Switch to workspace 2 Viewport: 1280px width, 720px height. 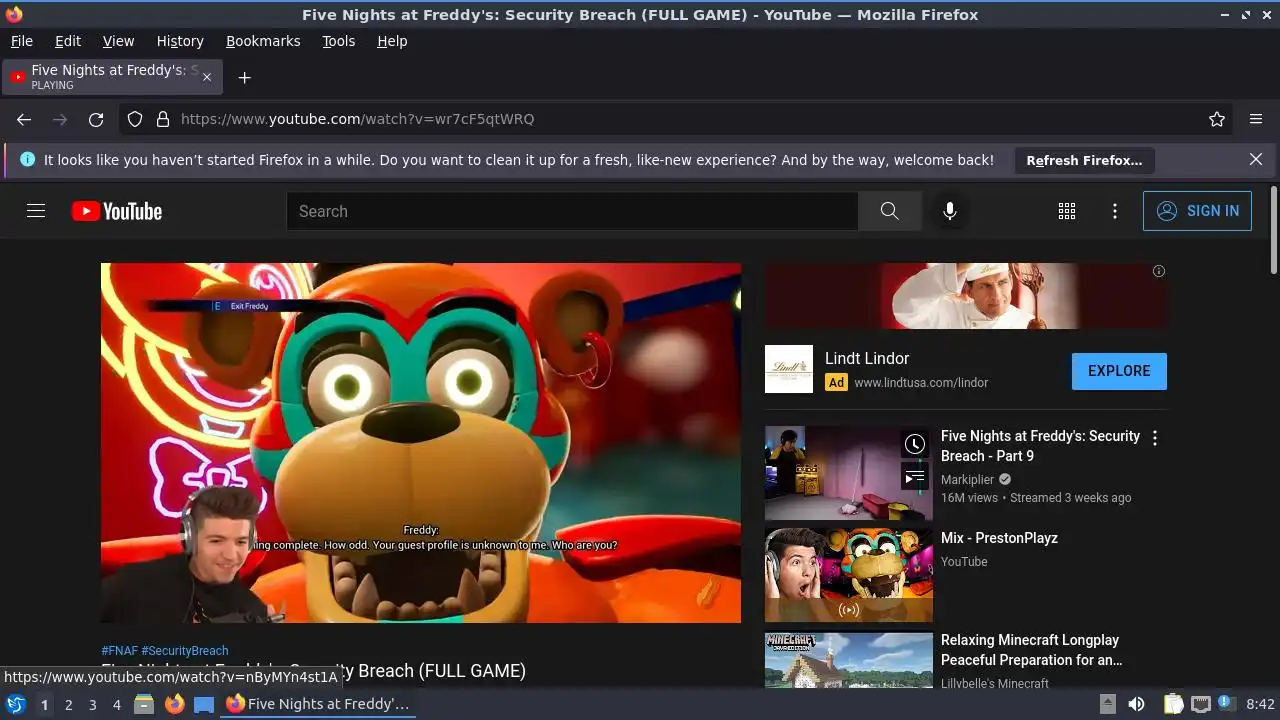point(68,704)
